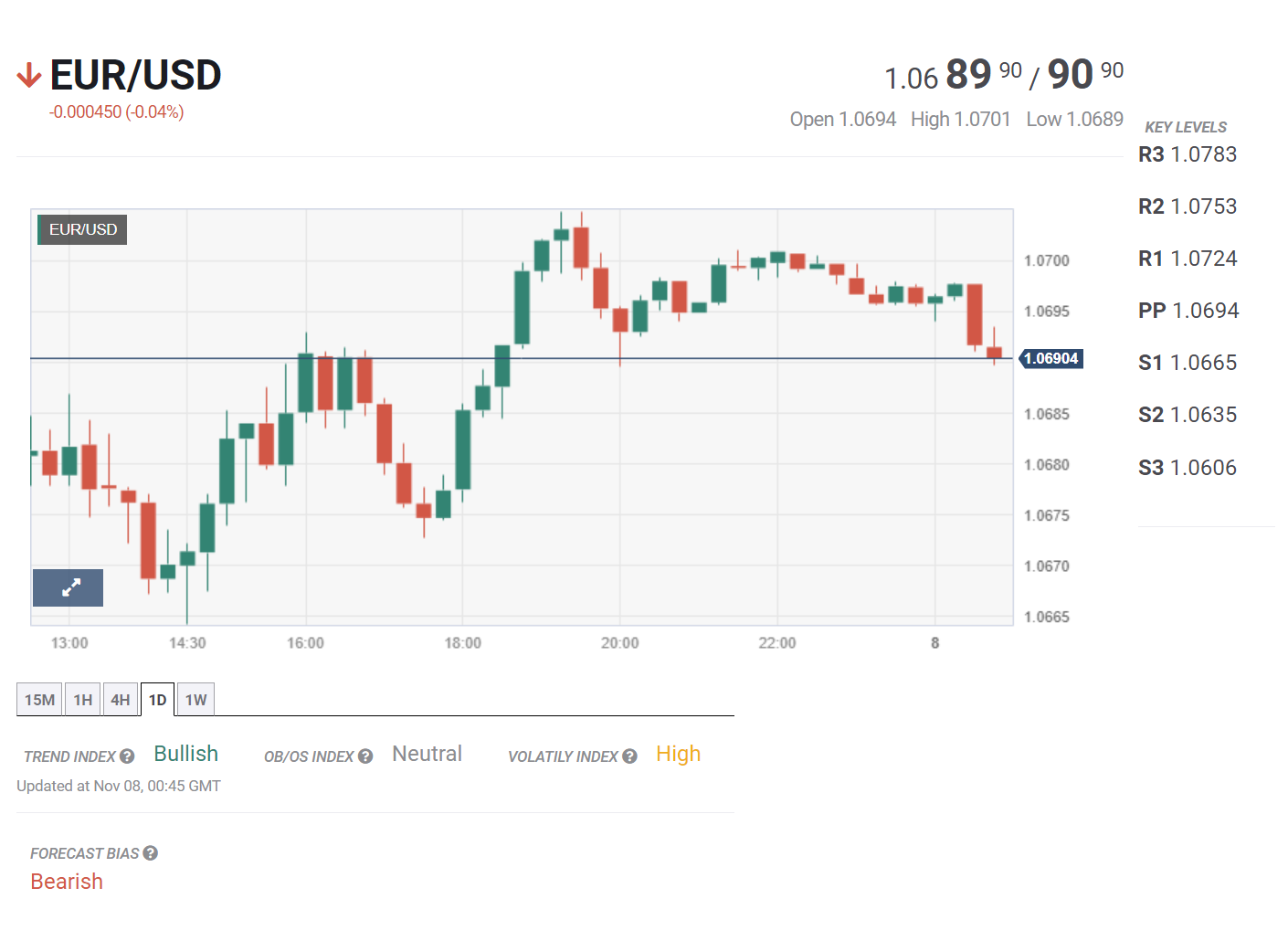This screenshot has height=941, width=1288.
Task: Click the 13:00 time axis label
Action: [69, 643]
